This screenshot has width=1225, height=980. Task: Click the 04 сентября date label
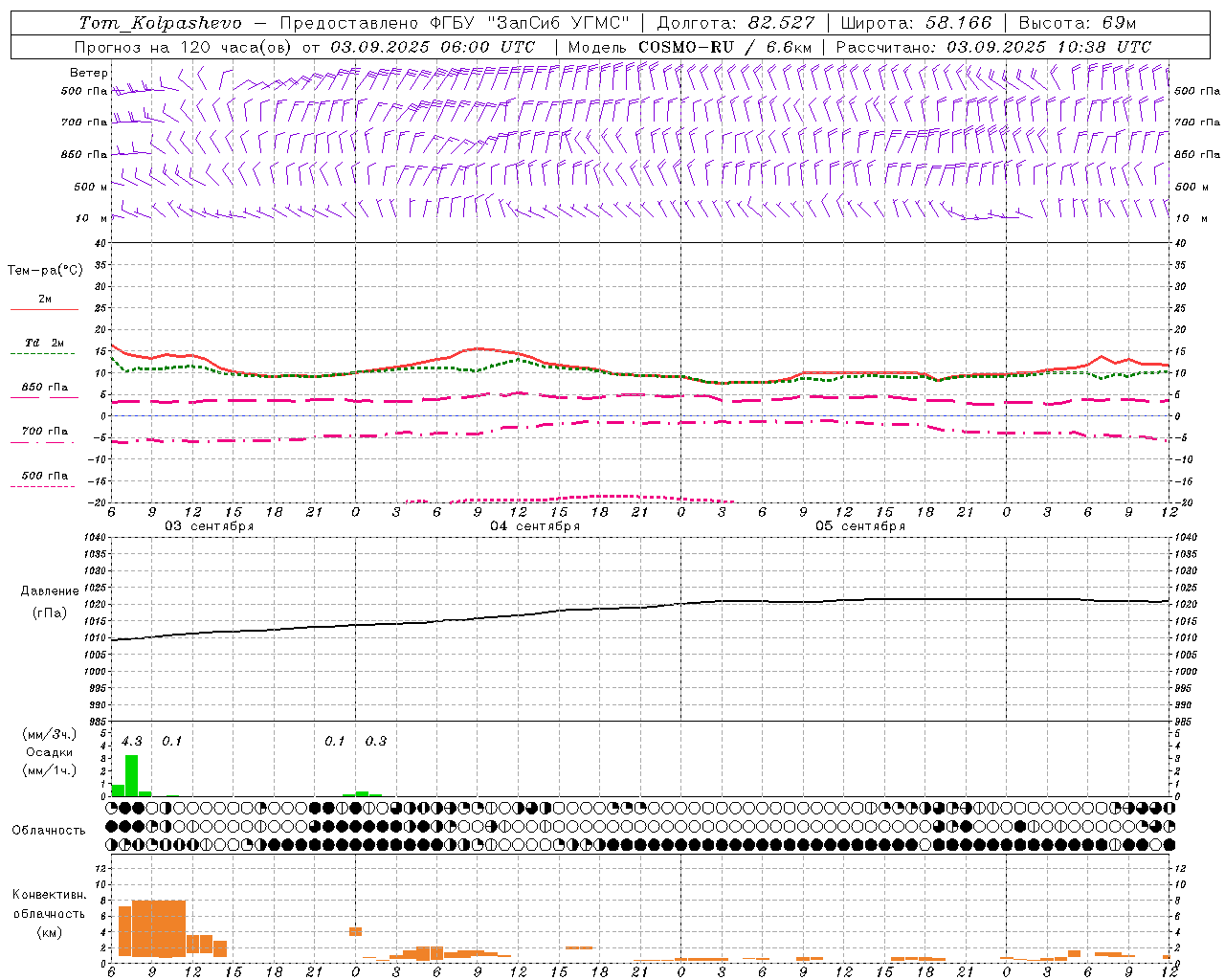[535, 526]
